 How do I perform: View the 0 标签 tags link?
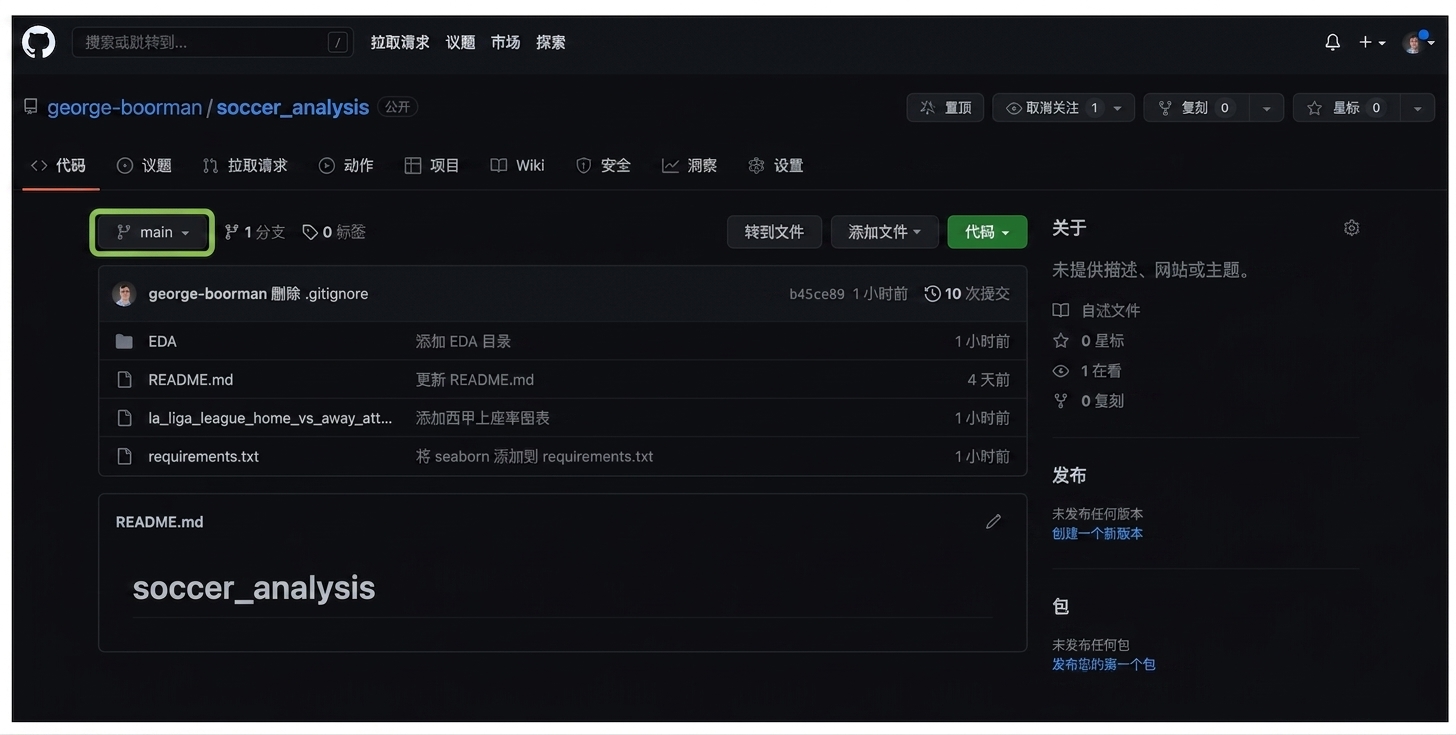(334, 232)
